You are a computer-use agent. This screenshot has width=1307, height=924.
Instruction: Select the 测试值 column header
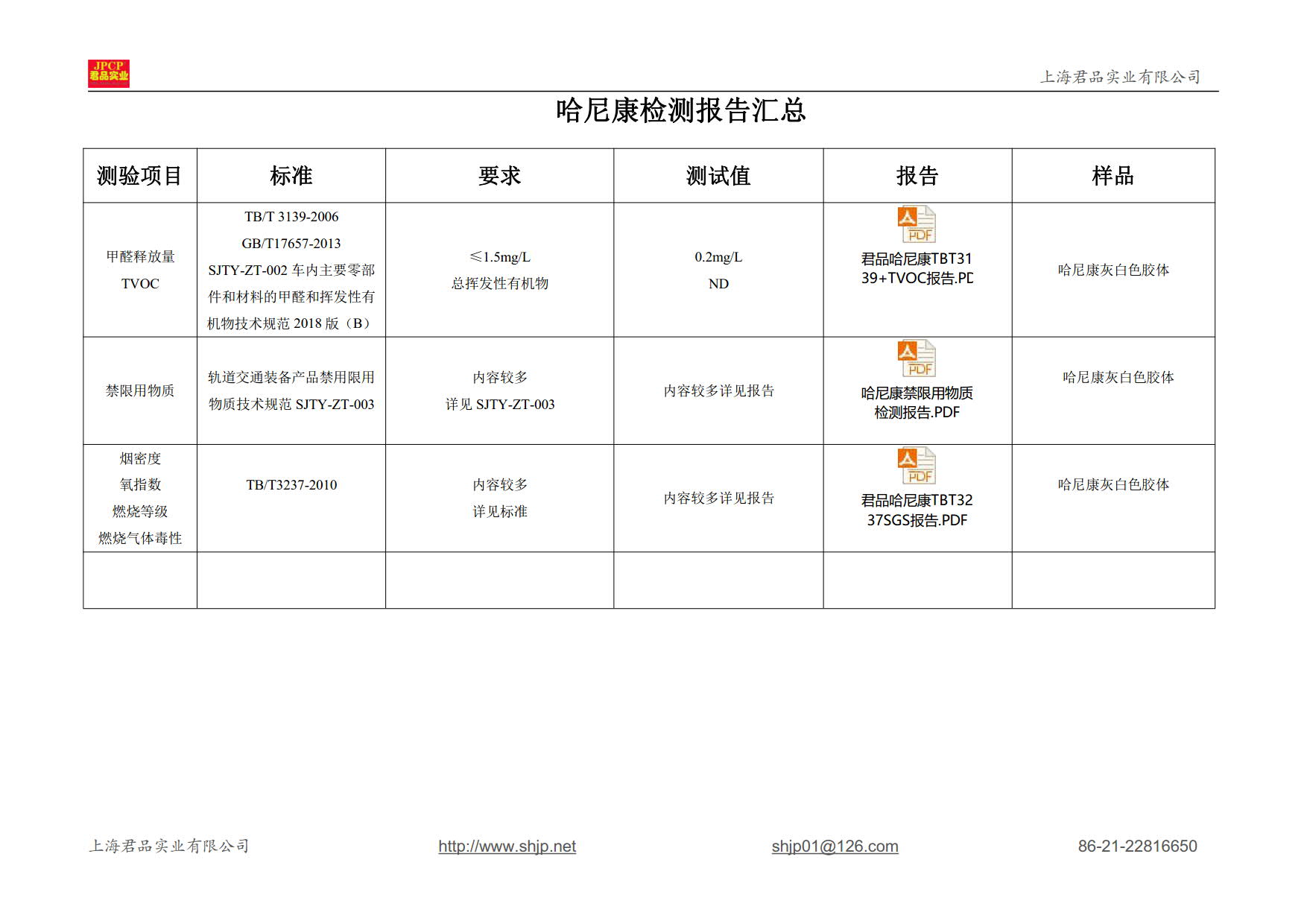coord(718,176)
